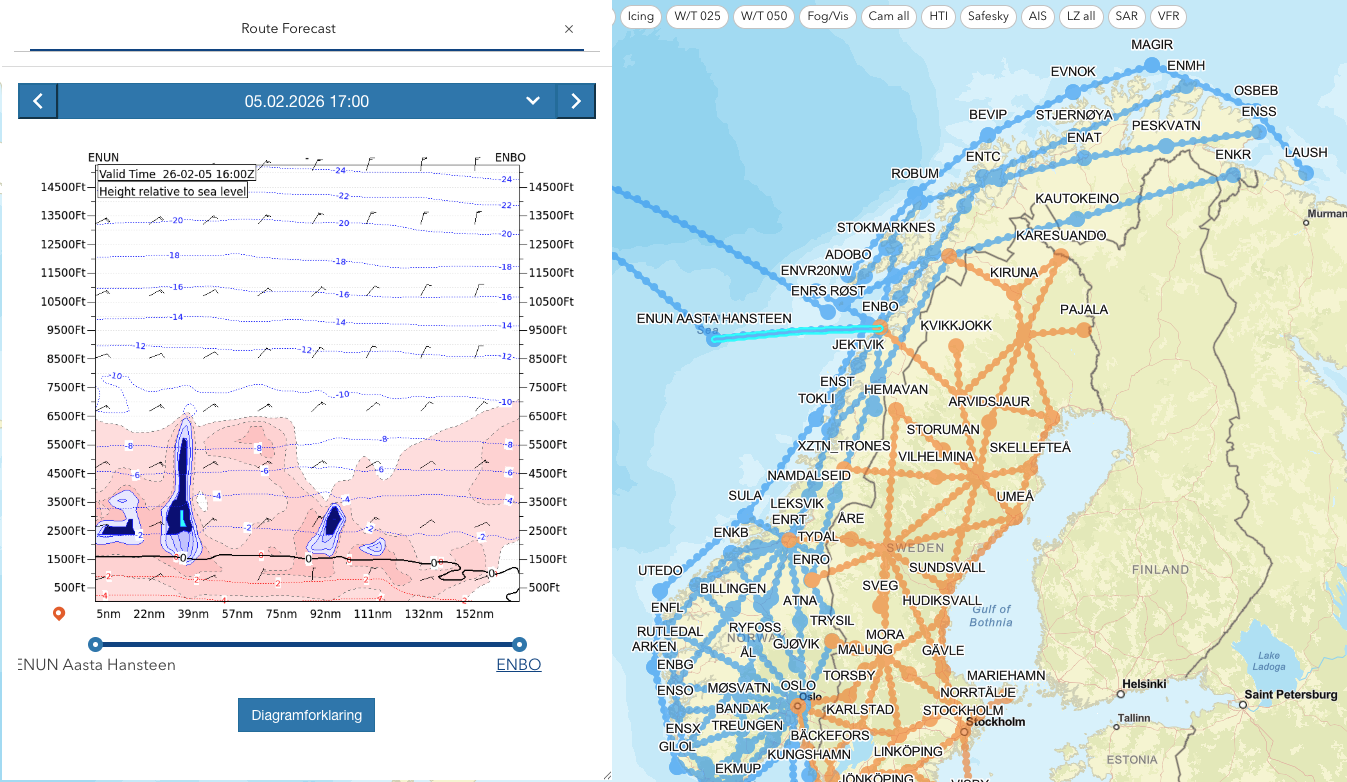1347x782 pixels.
Task: Select the TRYSIL waypoint label
Action: point(832,621)
